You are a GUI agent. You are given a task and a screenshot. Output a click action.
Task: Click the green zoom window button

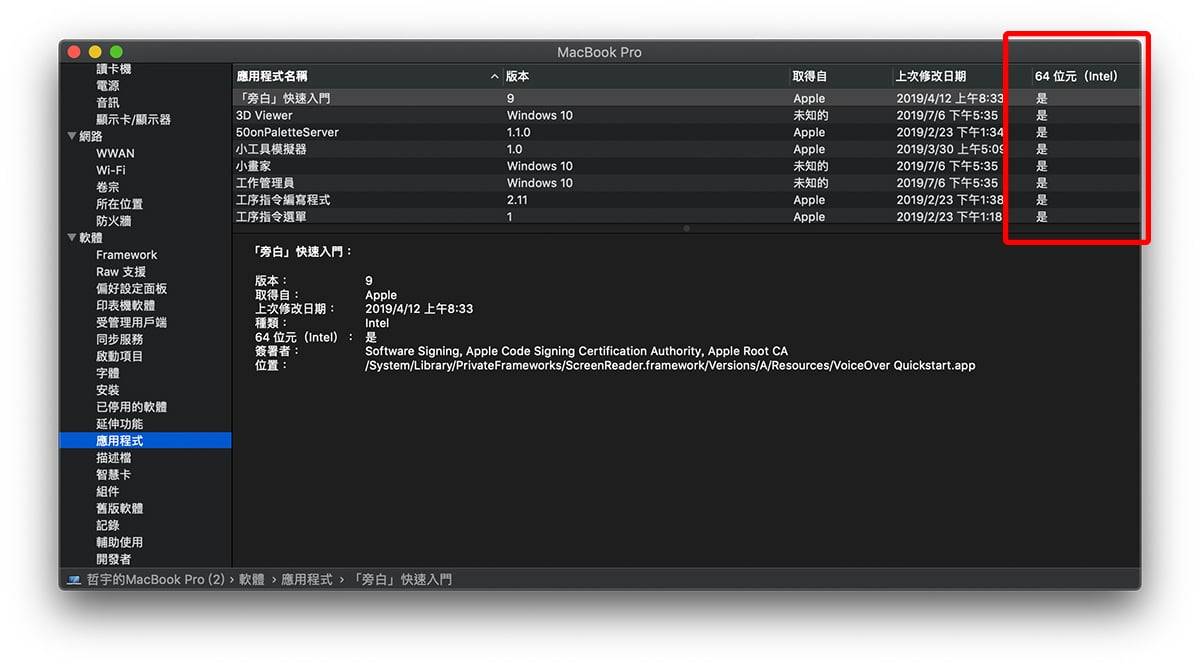[x=116, y=51]
